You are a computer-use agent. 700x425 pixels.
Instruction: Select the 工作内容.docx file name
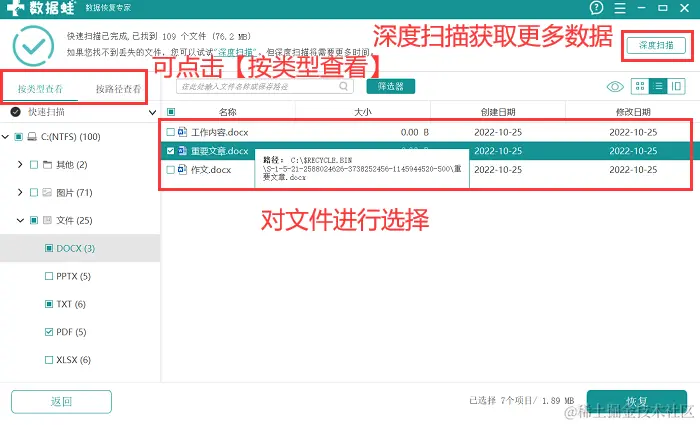click(x=219, y=132)
